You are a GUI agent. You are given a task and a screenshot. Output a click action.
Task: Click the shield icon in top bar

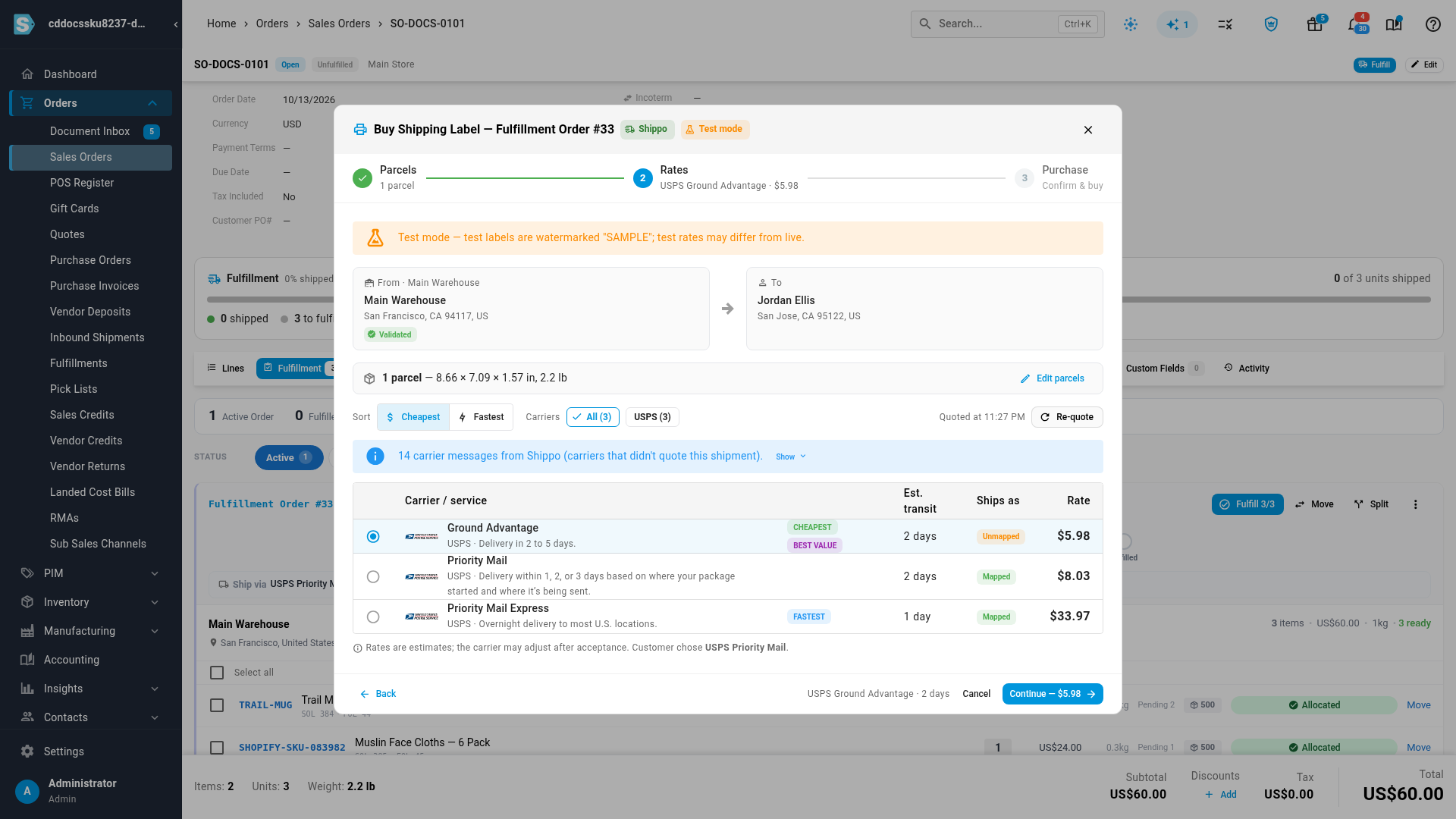point(1272,24)
